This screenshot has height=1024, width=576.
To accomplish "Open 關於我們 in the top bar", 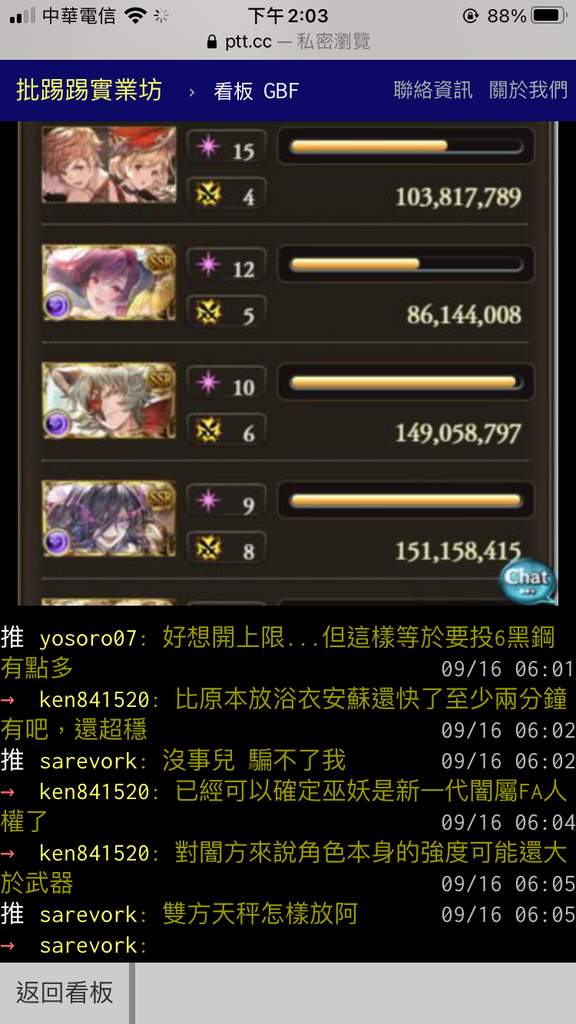I will pyautogui.click(x=528, y=89).
